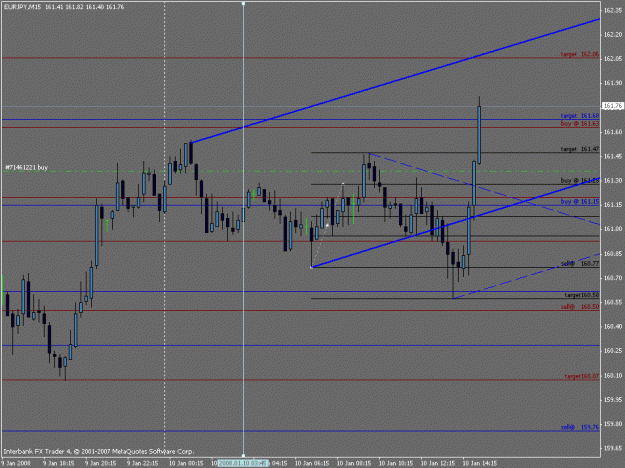This screenshot has height=468, width=625.
Task: Click the 159.65 price scale value
Action: (x=613, y=448)
